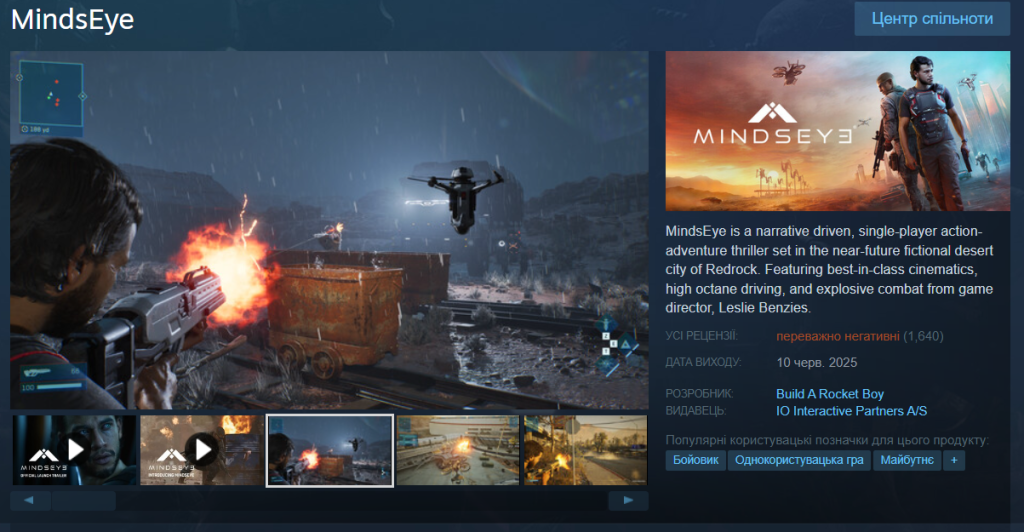Open the переважно негативні reviews summary
This screenshot has width=1024, height=532.
point(838,336)
